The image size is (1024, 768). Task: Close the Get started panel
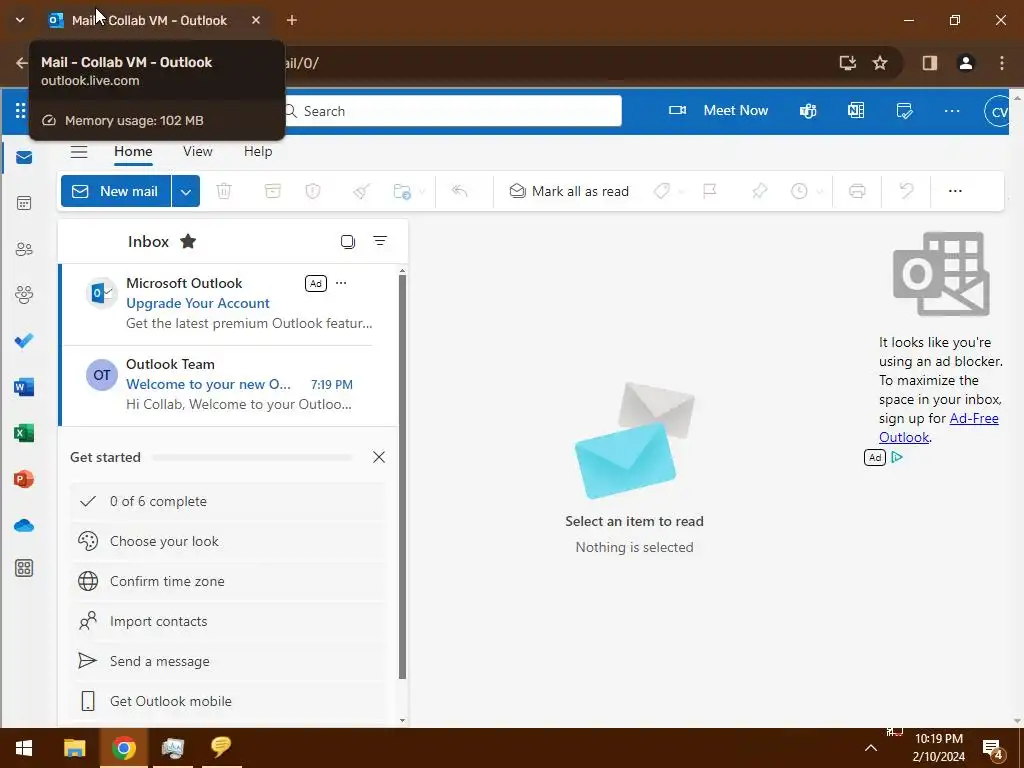point(379,457)
